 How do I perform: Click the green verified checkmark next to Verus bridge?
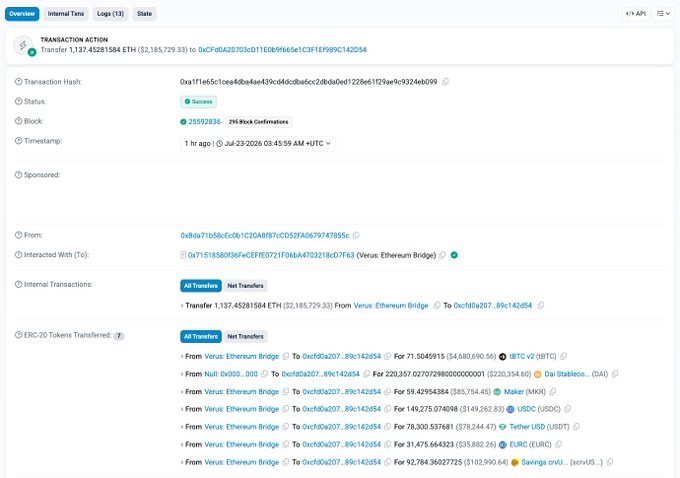coord(454,255)
